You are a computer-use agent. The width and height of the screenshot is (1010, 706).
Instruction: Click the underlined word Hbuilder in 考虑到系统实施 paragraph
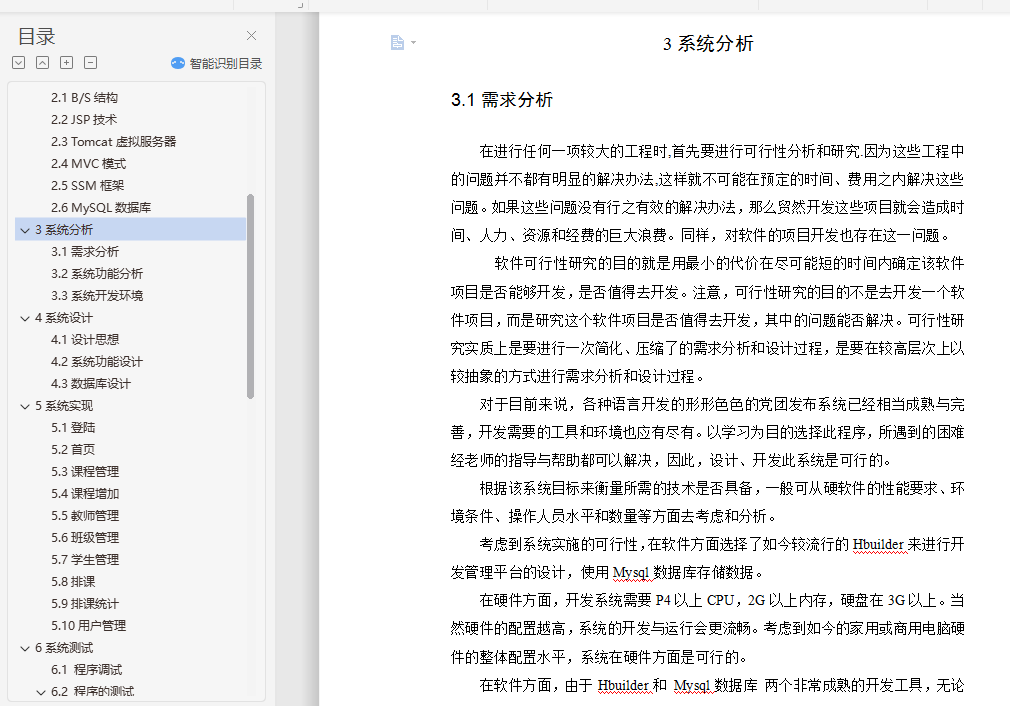[879, 545]
